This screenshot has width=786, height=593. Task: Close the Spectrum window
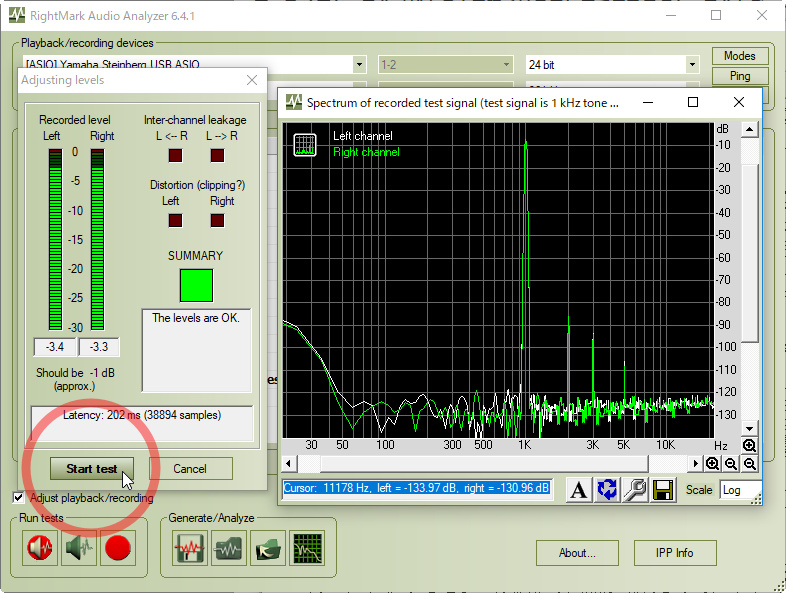coord(739,102)
